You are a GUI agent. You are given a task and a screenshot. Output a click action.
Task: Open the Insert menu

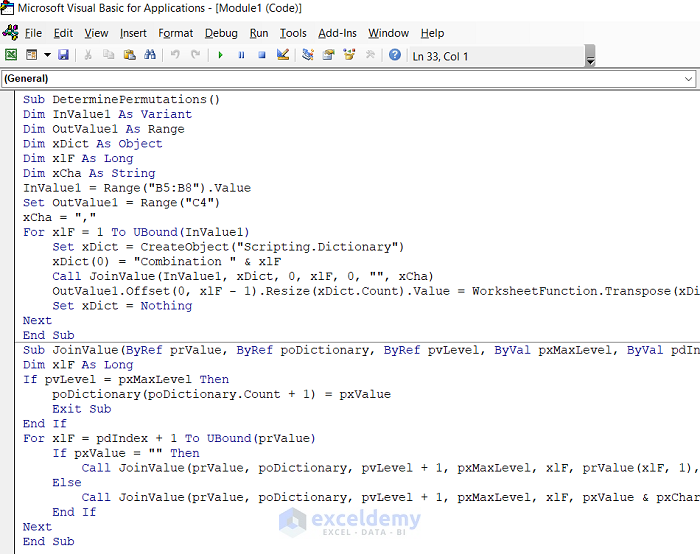tap(133, 33)
